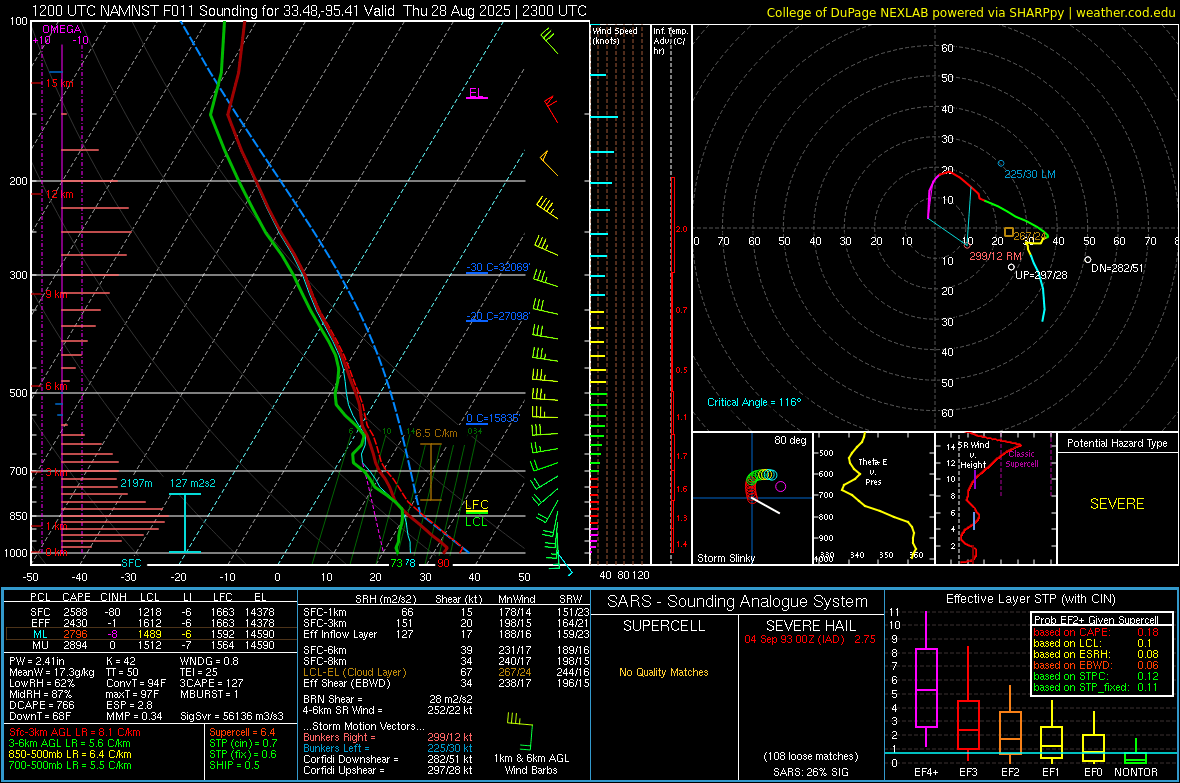Image resolution: width=1180 pixels, height=783 pixels.
Task: Click the 12 km height marker
Action: pos(59,194)
